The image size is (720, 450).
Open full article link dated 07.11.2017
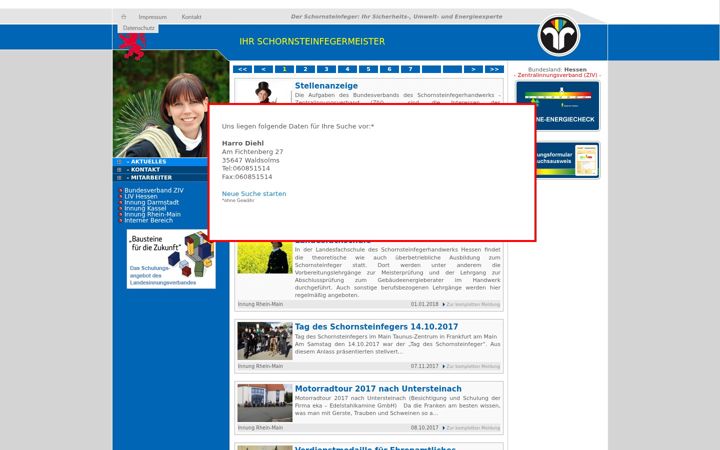click(x=473, y=366)
